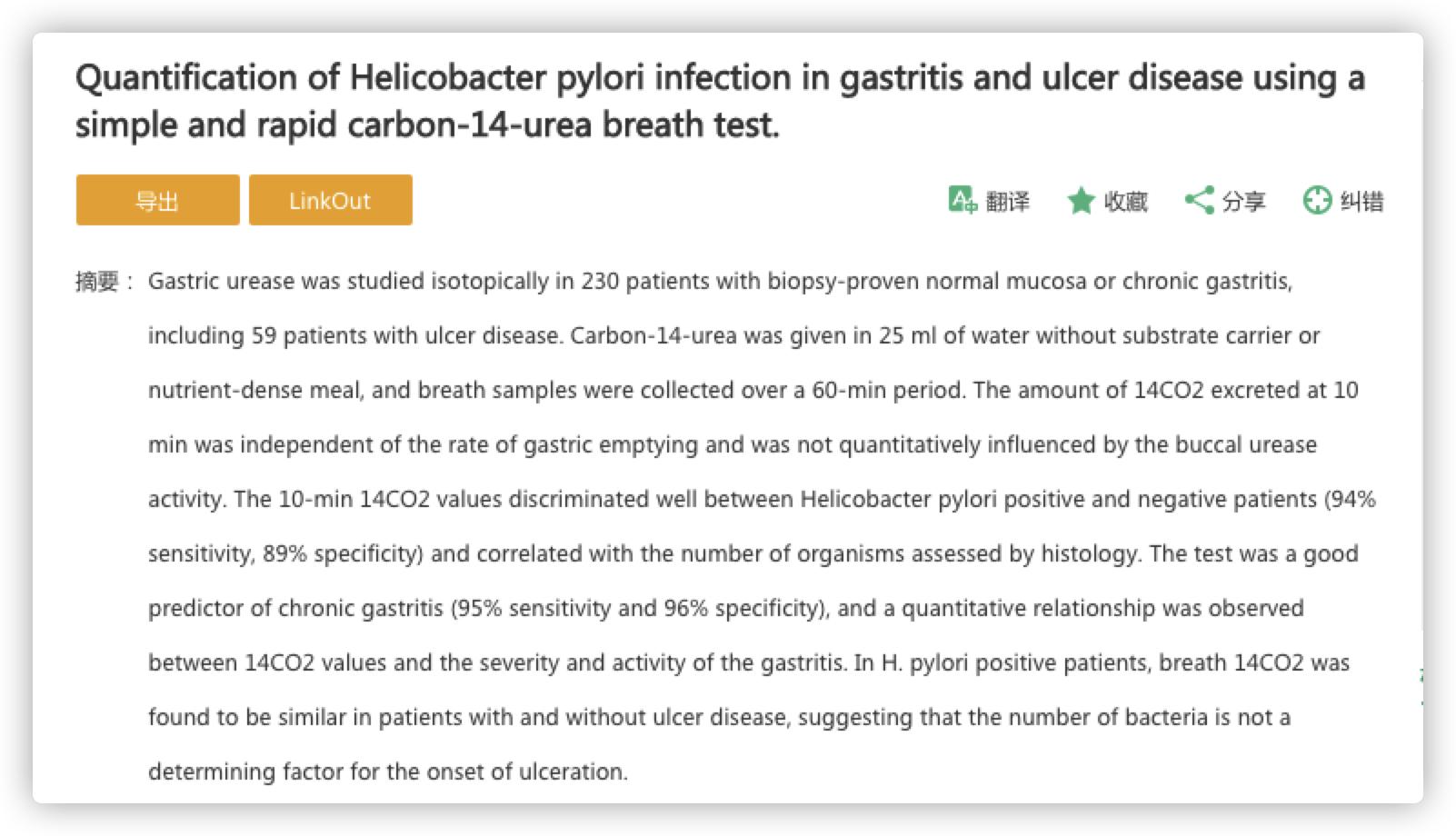Click the 纠错 correction text label
Image resolution: width=1456 pixels, height=836 pixels.
point(1362,202)
